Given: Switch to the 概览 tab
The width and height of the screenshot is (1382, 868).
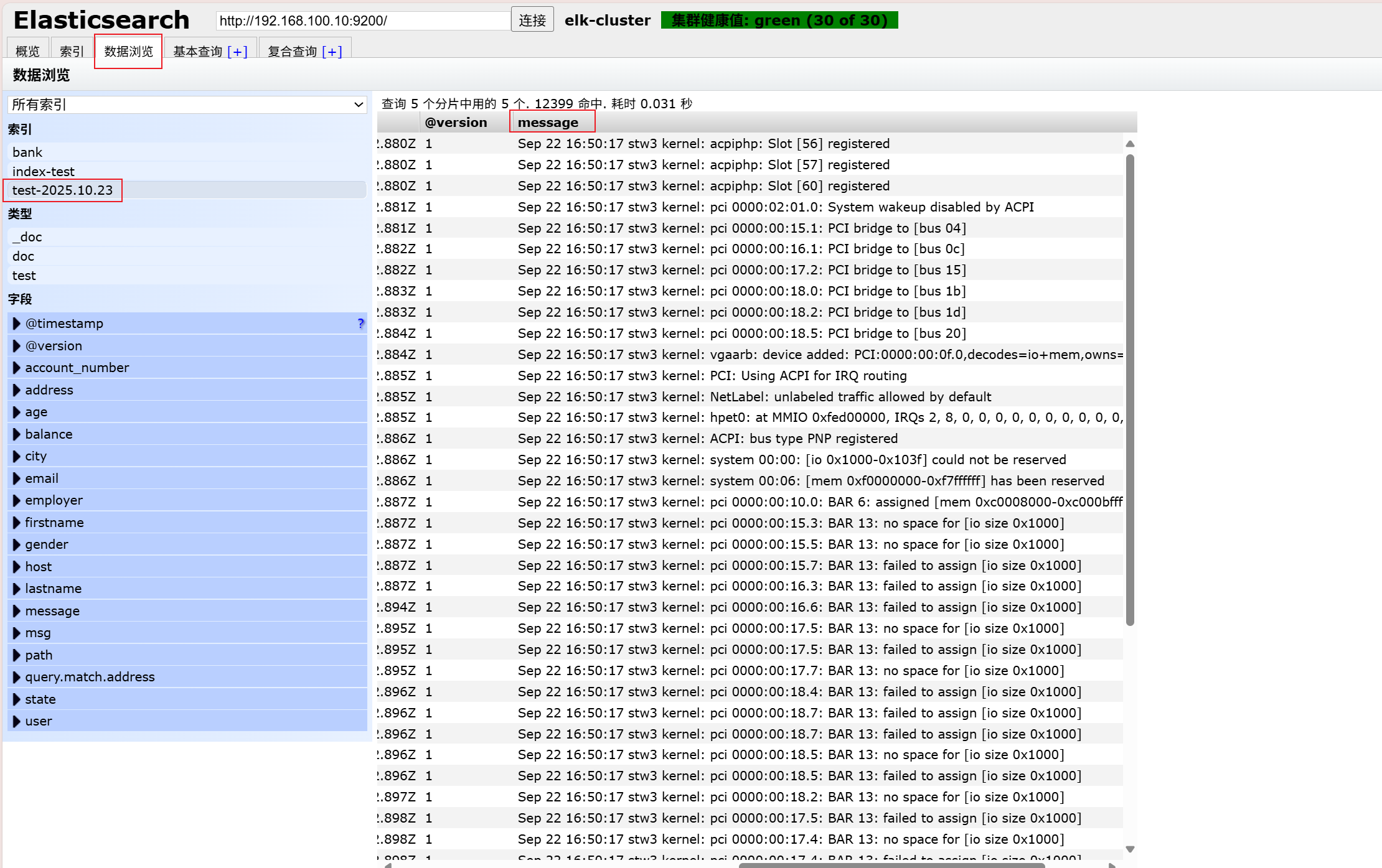Looking at the screenshot, I should [x=27, y=51].
